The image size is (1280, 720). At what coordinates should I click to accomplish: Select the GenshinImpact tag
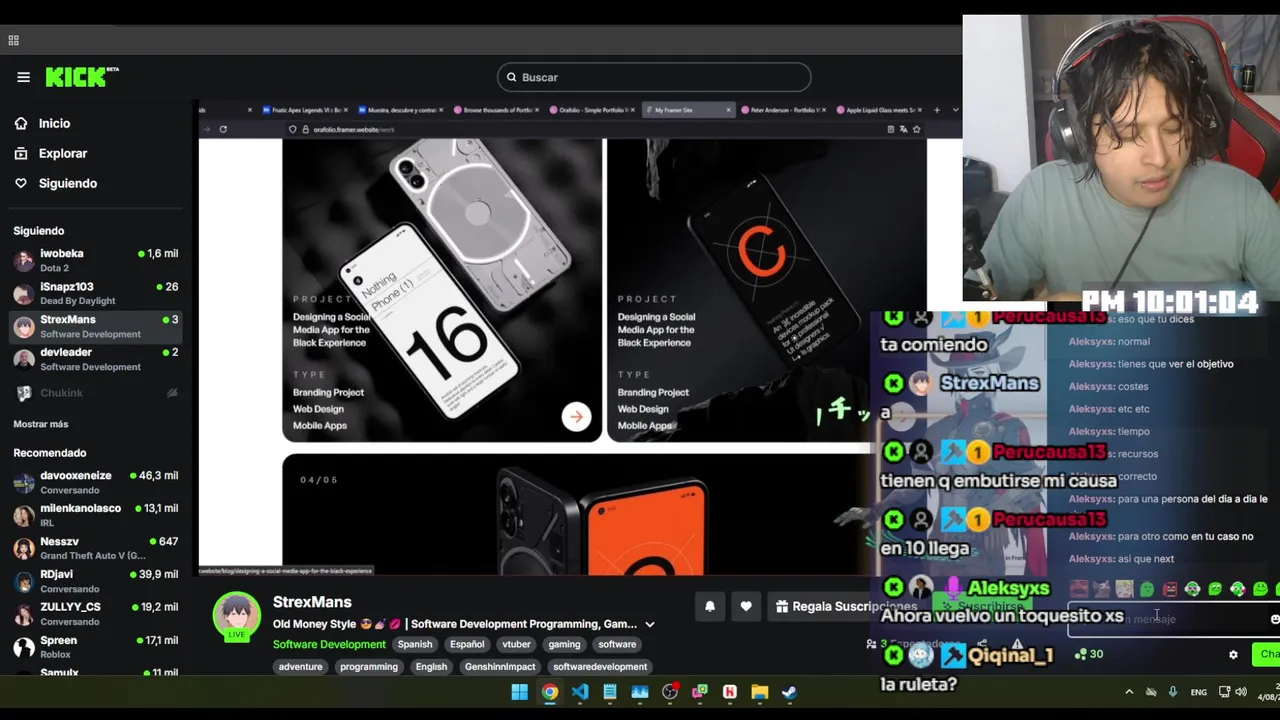pyautogui.click(x=500, y=666)
